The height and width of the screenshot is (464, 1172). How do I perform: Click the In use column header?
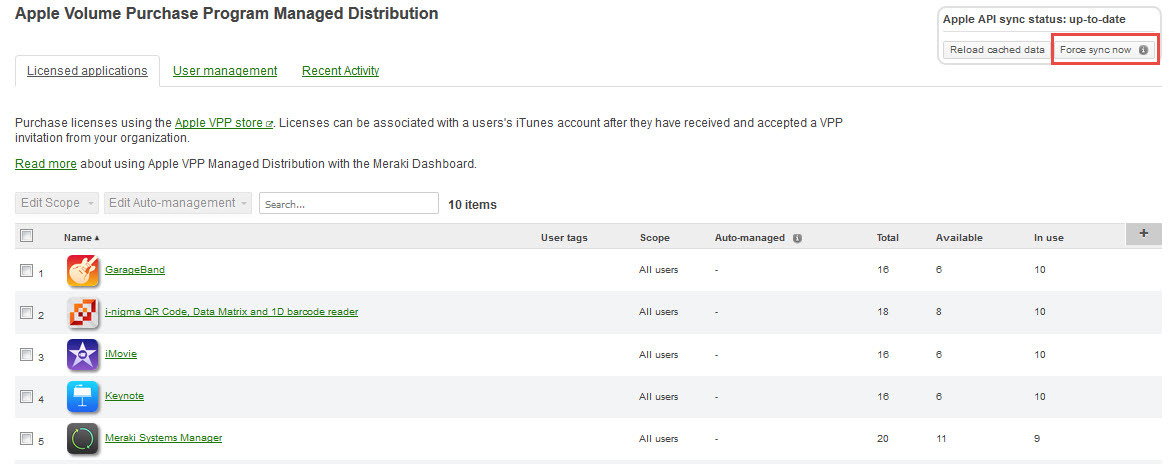pos(1049,238)
